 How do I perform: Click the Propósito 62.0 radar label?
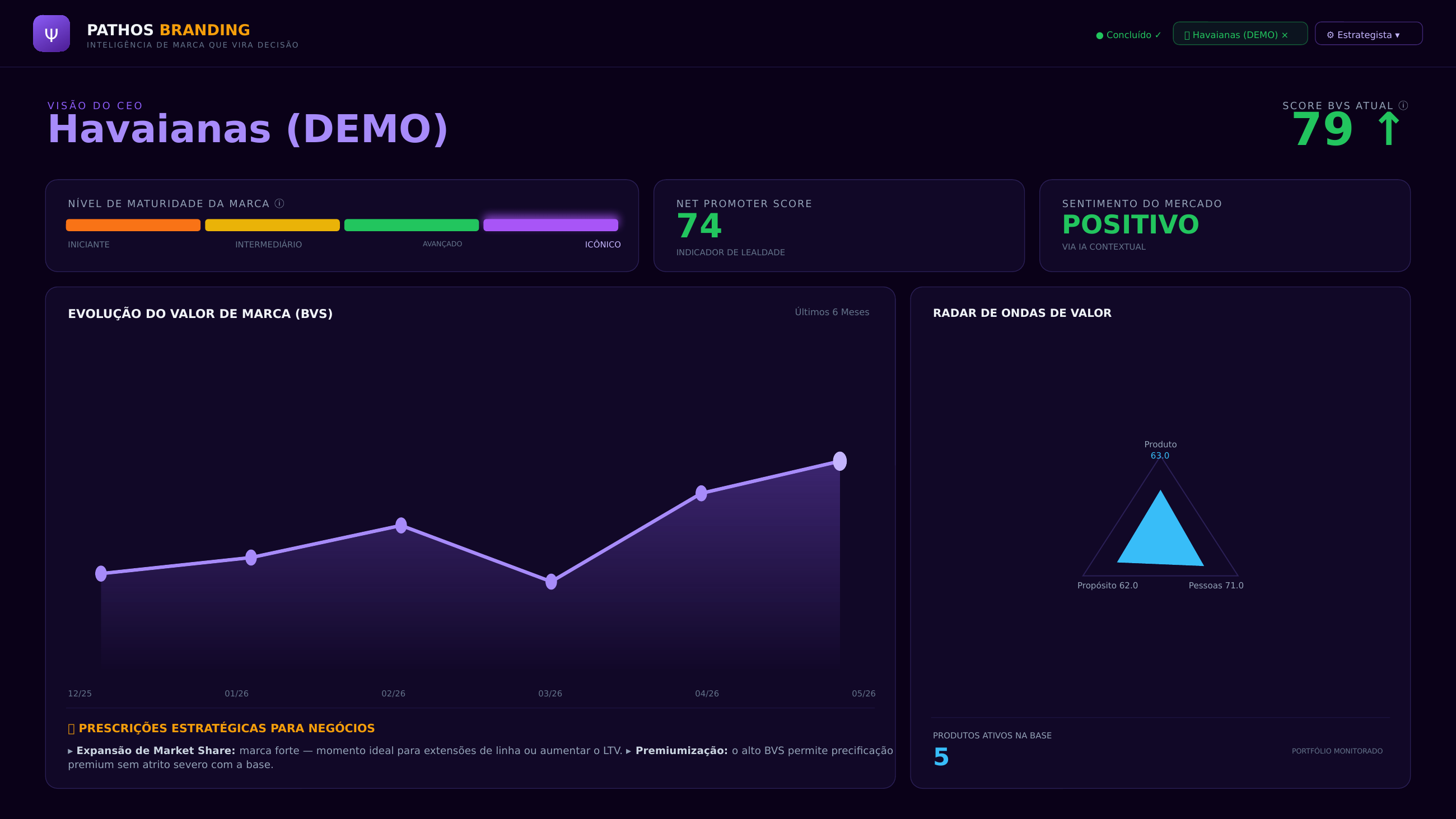click(1107, 586)
